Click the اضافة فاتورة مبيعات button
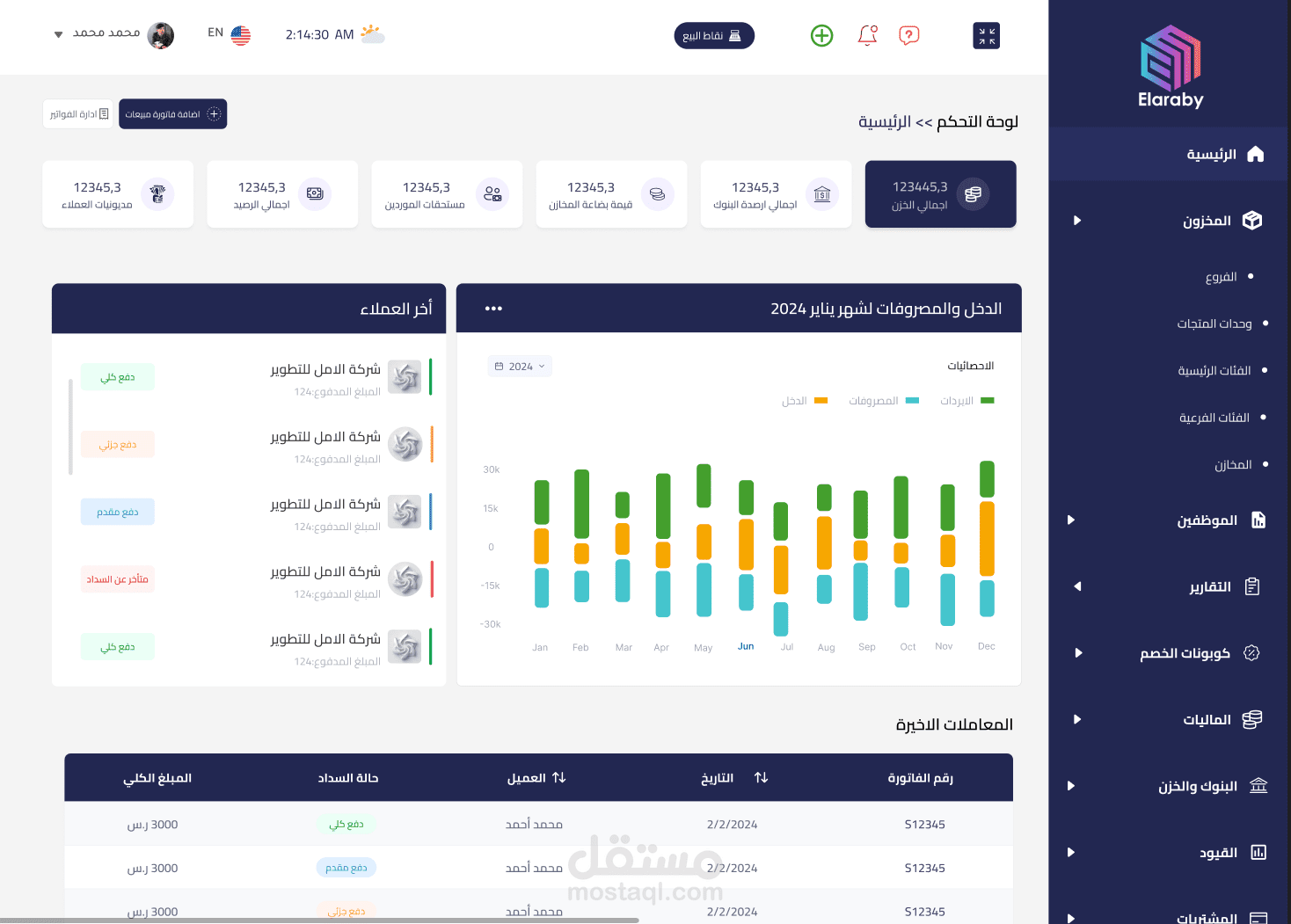This screenshot has height=924, width=1291. (x=172, y=113)
